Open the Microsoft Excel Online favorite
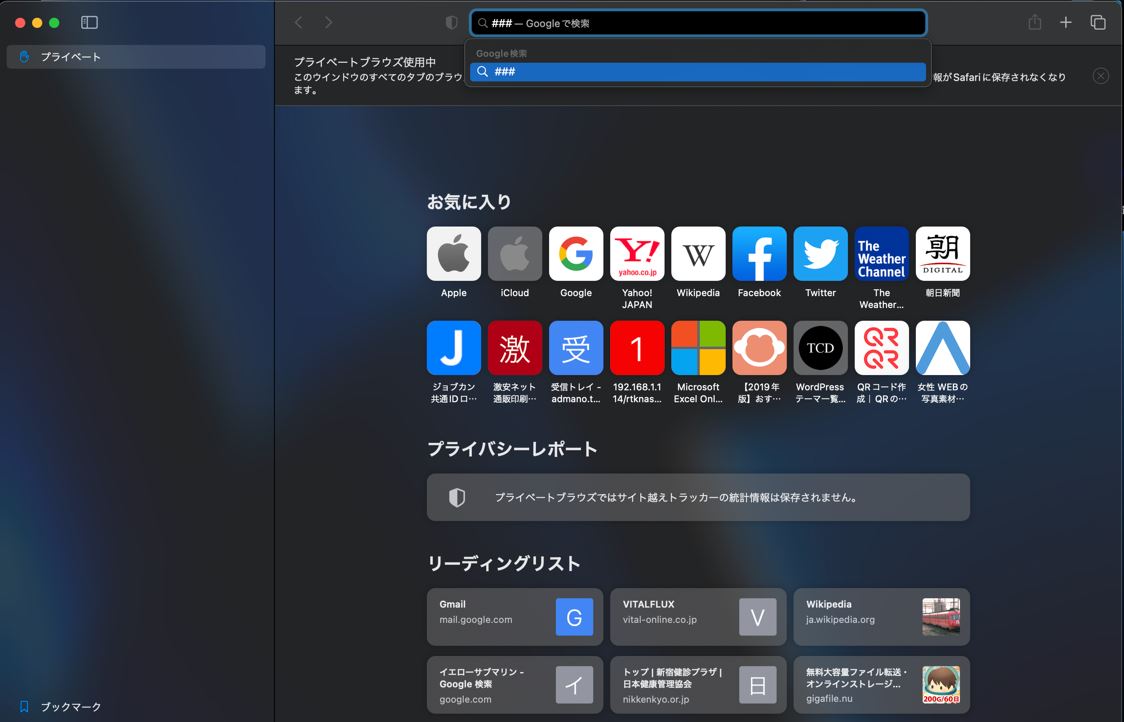Image resolution: width=1124 pixels, height=722 pixels. coord(698,348)
